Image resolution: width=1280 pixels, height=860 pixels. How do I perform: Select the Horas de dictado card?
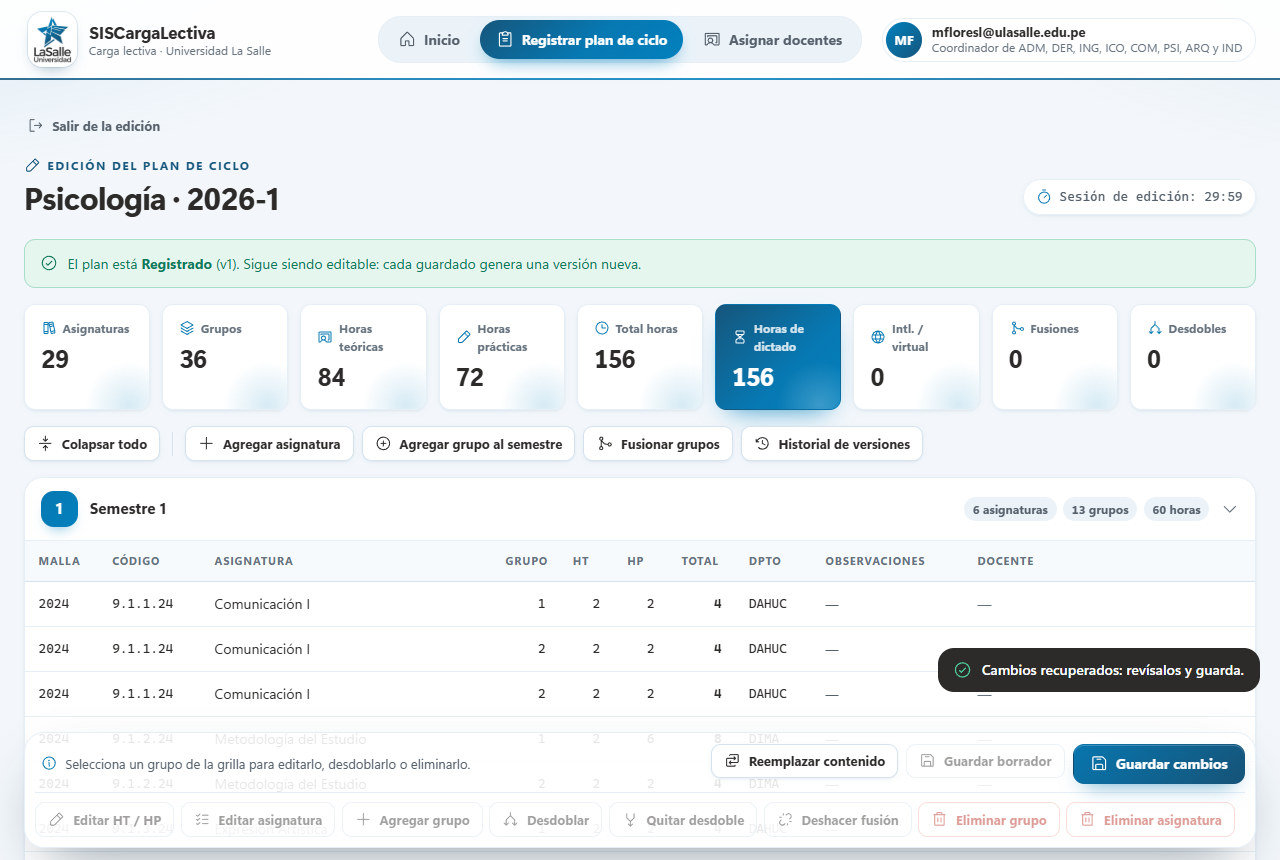pos(778,357)
